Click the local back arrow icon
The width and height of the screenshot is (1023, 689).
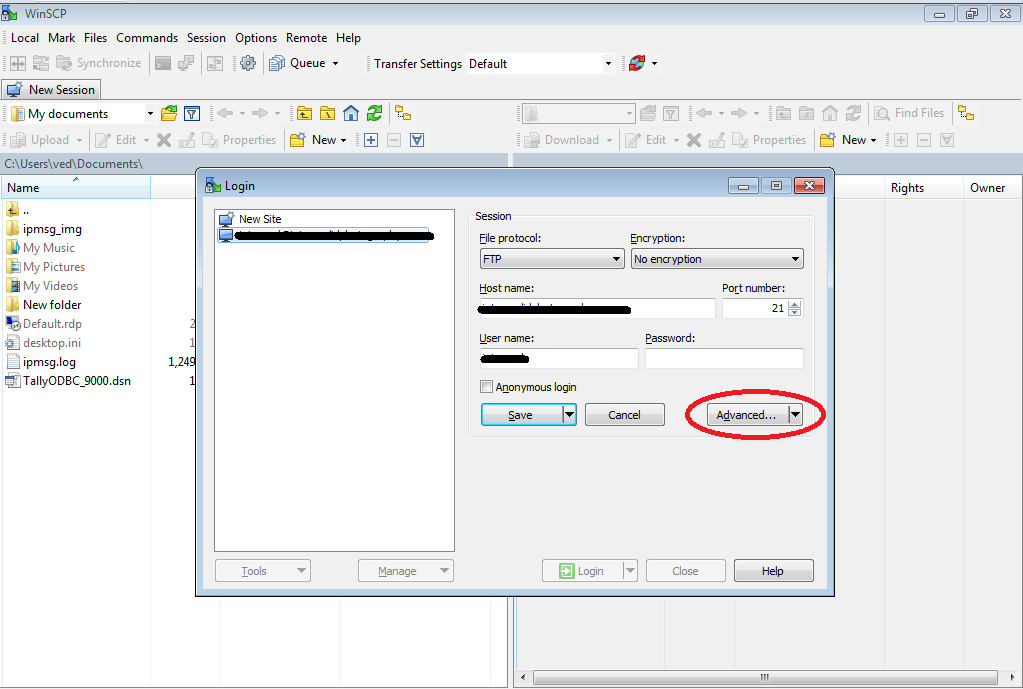coord(225,114)
